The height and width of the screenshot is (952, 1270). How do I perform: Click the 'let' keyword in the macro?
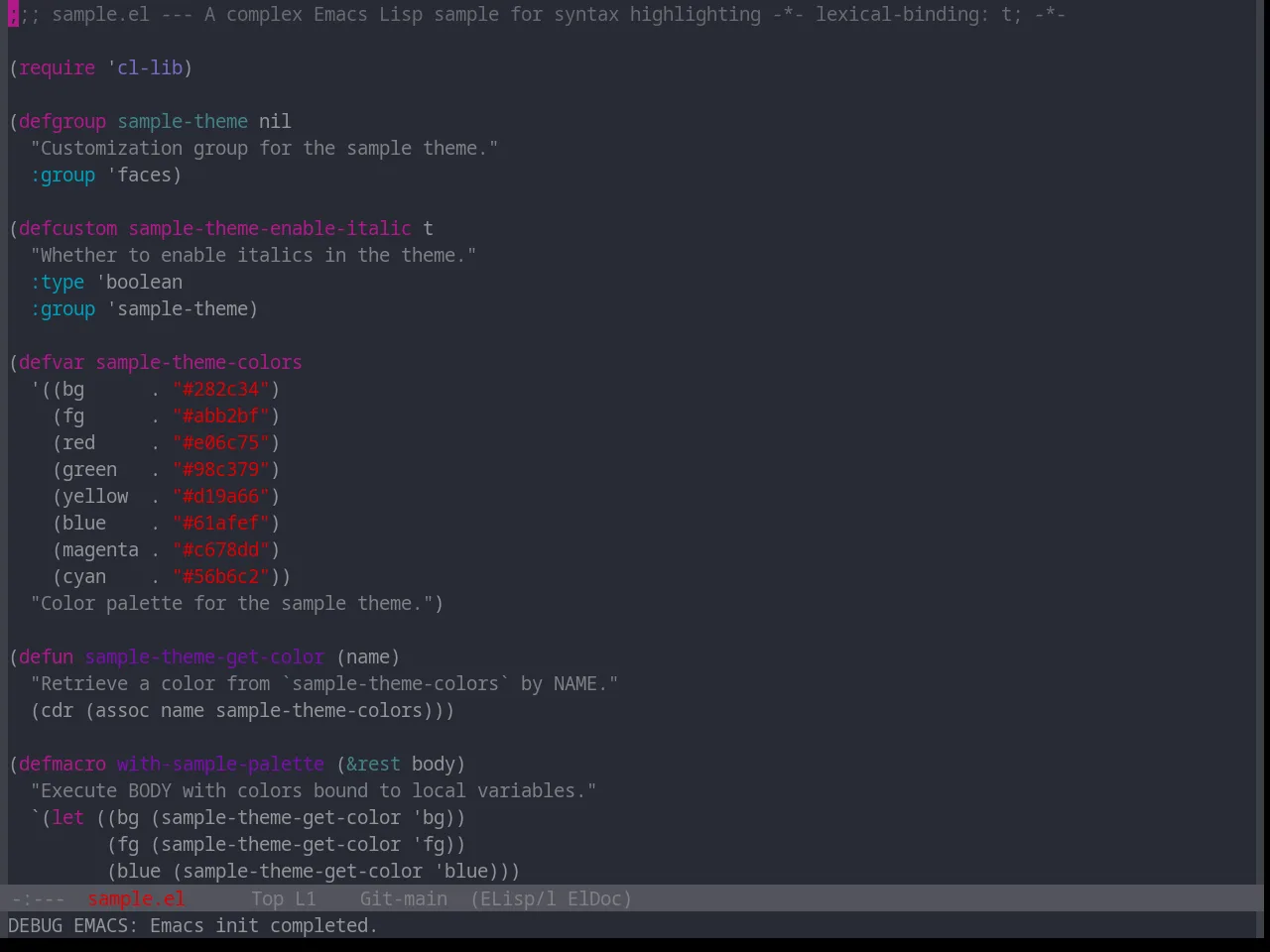coord(68,817)
